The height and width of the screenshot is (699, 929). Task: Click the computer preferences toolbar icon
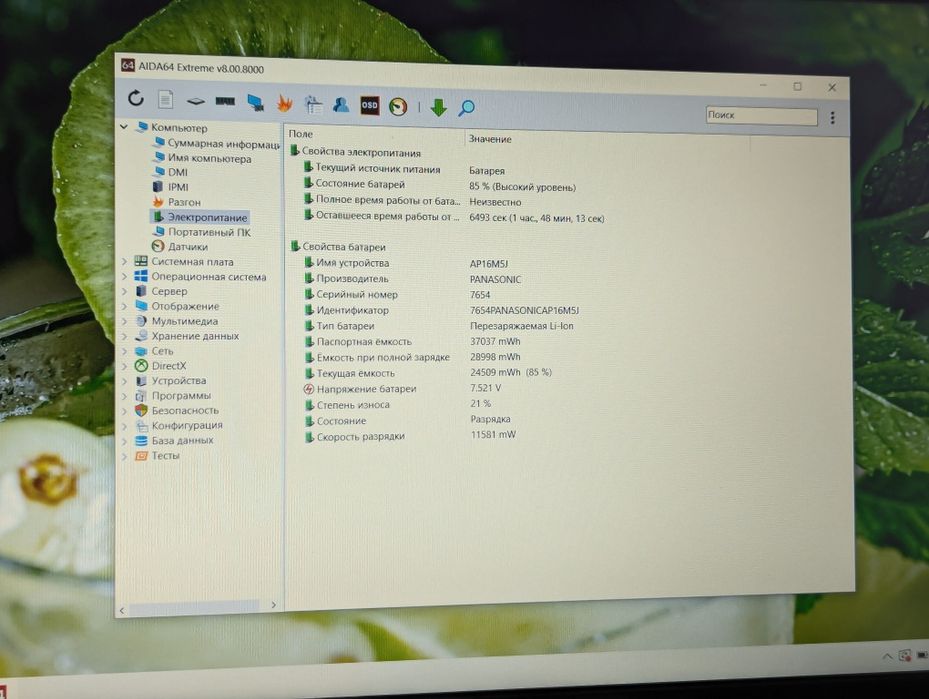pos(313,105)
